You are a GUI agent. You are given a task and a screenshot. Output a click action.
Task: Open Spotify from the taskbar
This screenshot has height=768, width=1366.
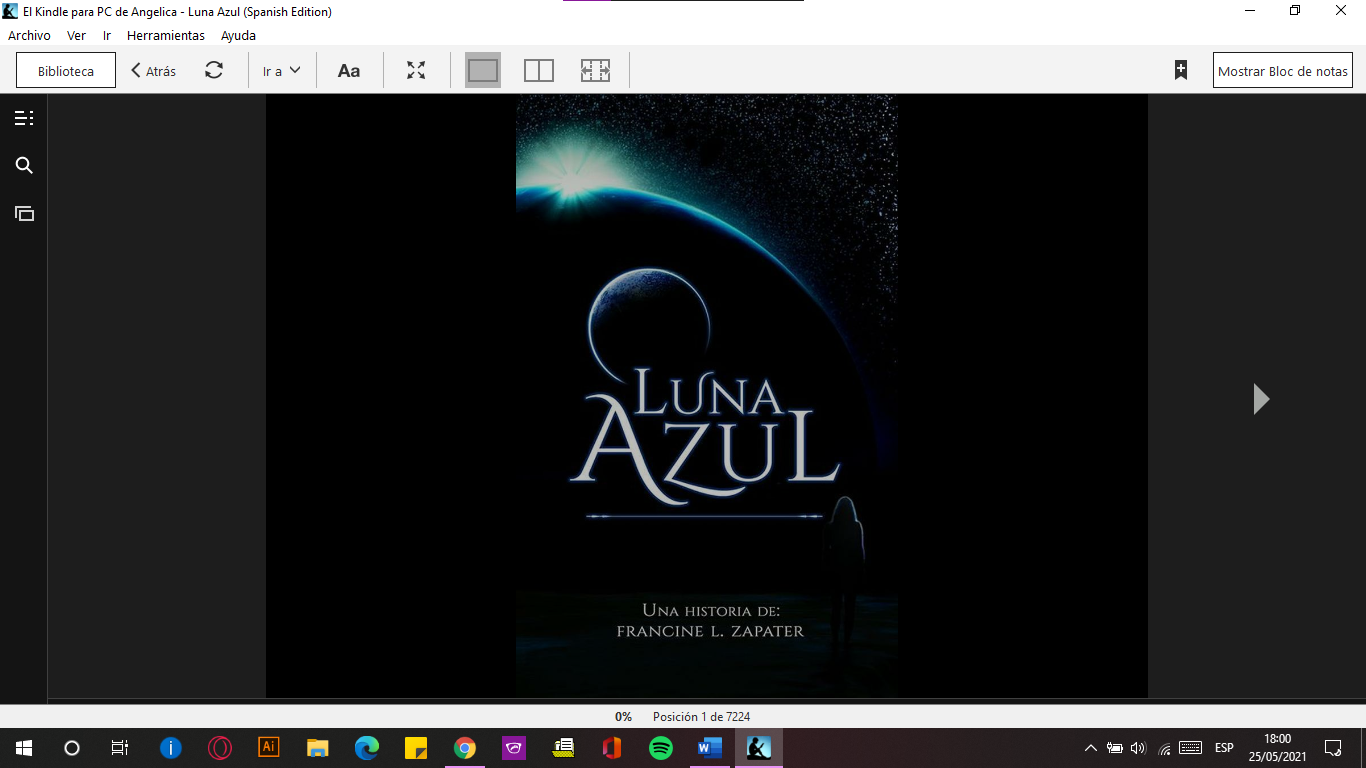pyautogui.click(x=661, y=747)
